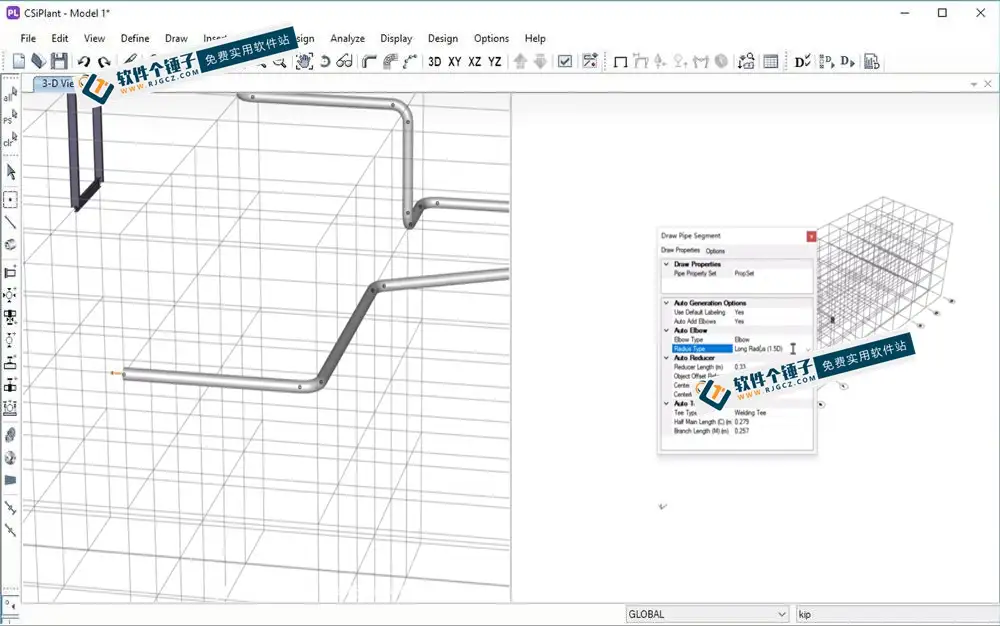Select the 3-D View tab

[x=57, y=84]
